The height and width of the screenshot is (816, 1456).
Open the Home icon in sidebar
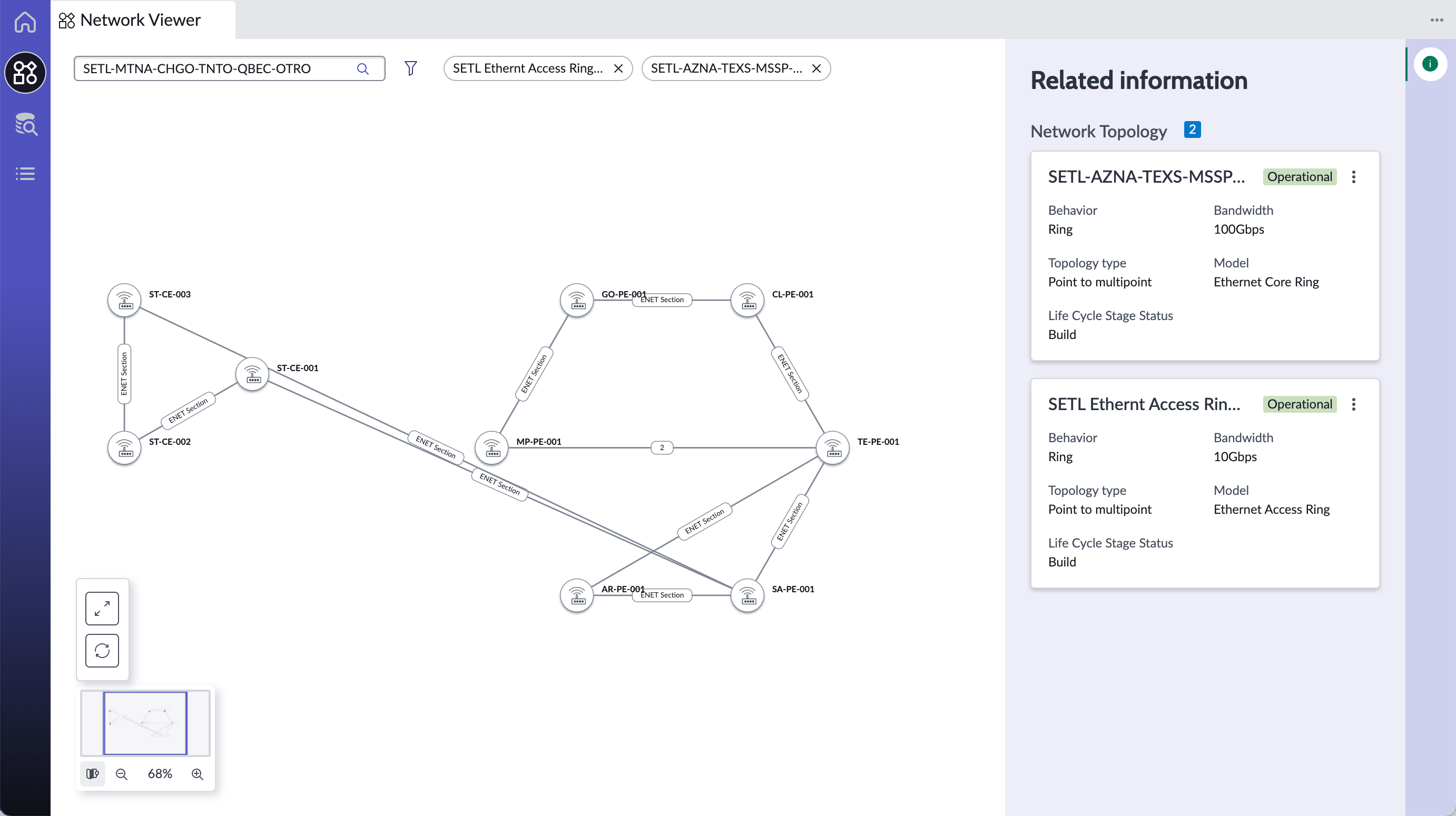(x=25, y=22)
